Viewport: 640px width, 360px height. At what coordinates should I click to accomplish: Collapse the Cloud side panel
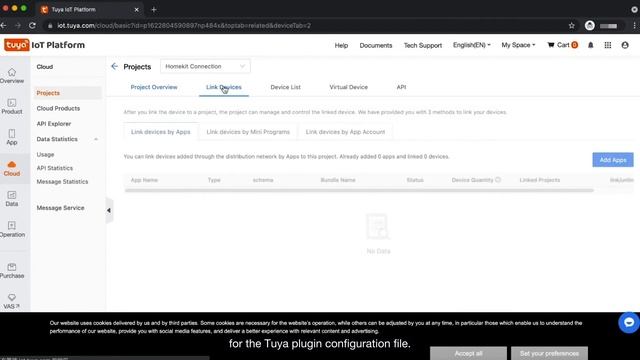click(109, 210)
